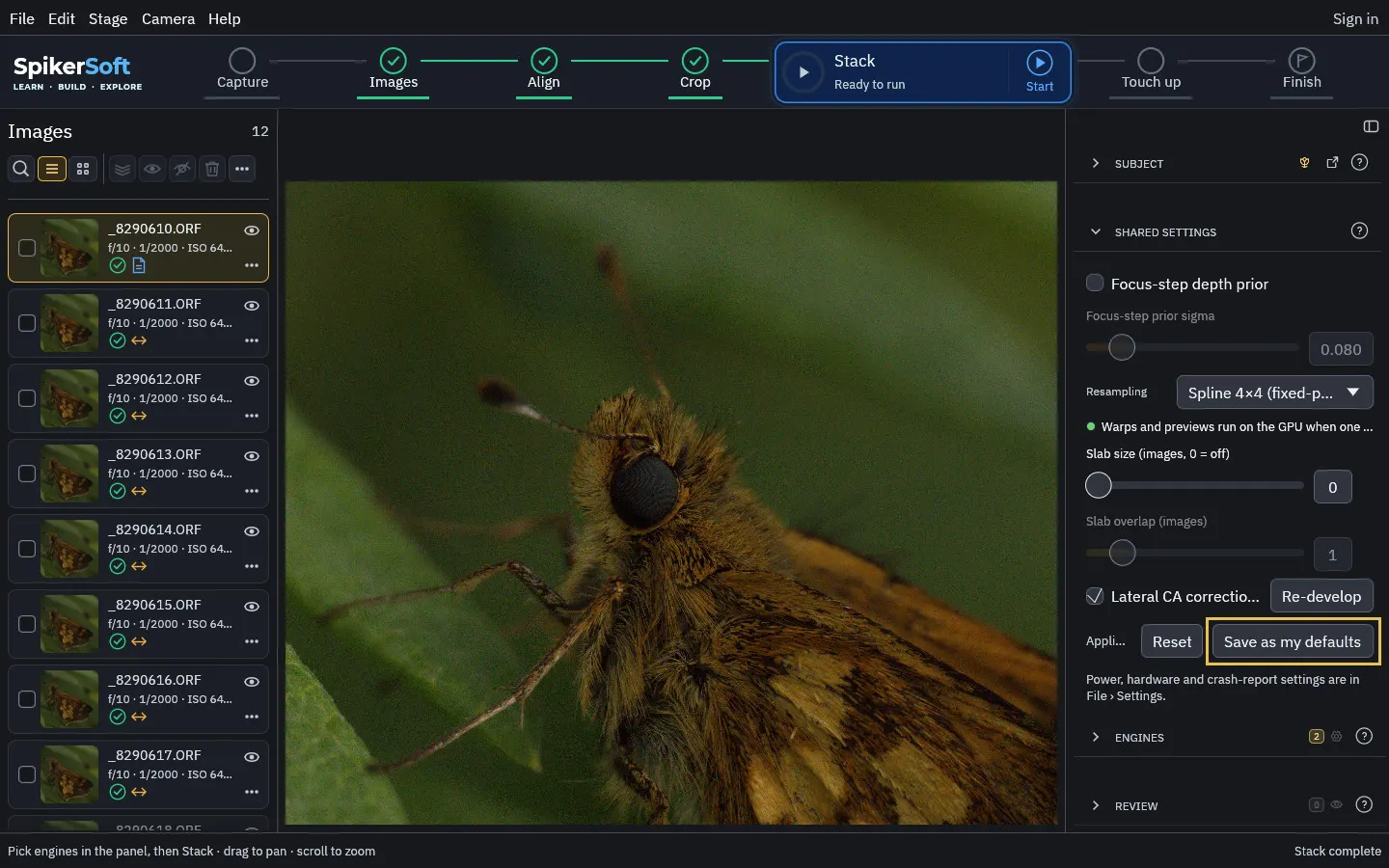This screenshot has width=1389, height=868.
Task: Click Subject pop-out external icon
Action: coord(1332,163)
